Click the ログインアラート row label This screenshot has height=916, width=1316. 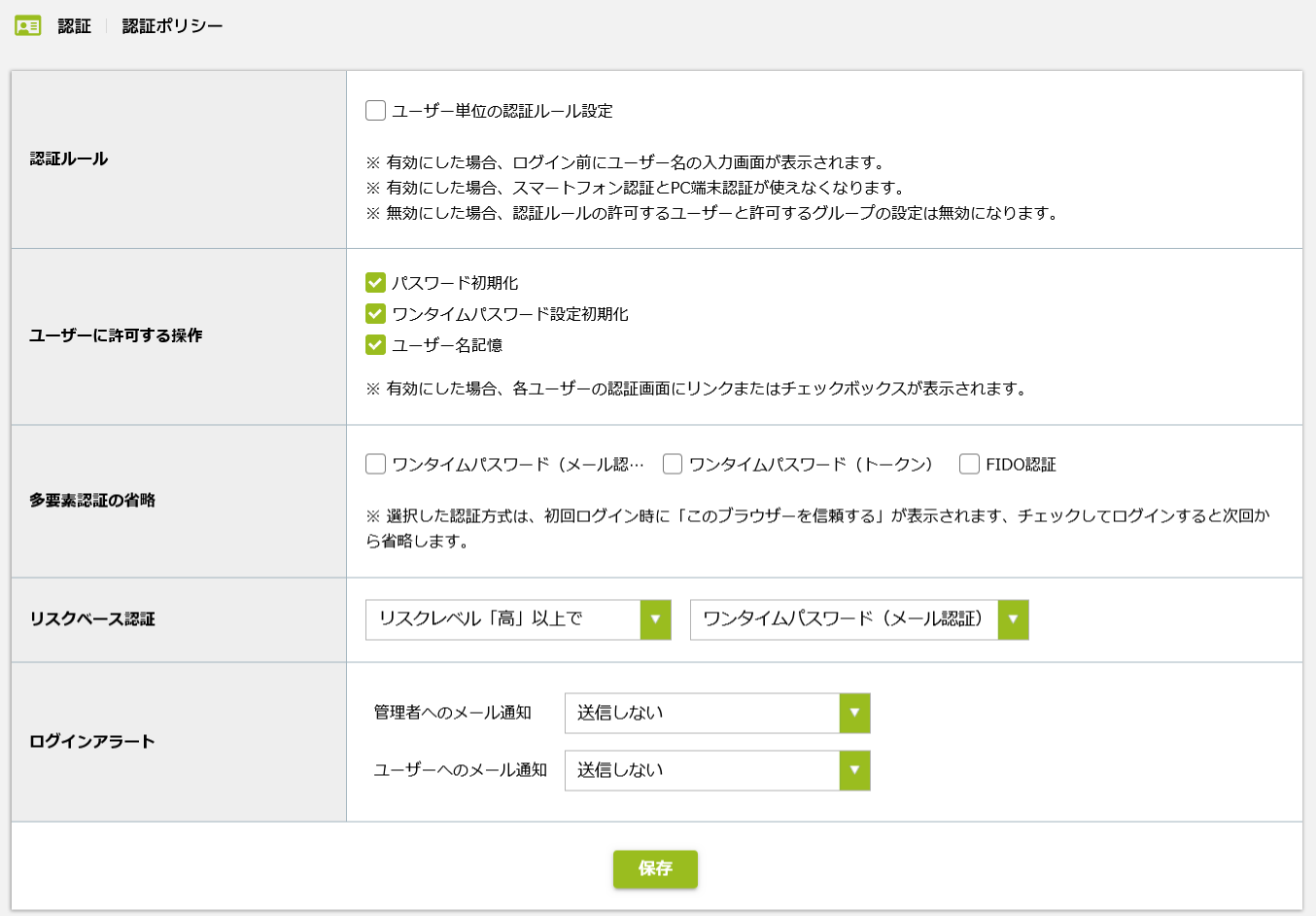(x=92, y=741)
